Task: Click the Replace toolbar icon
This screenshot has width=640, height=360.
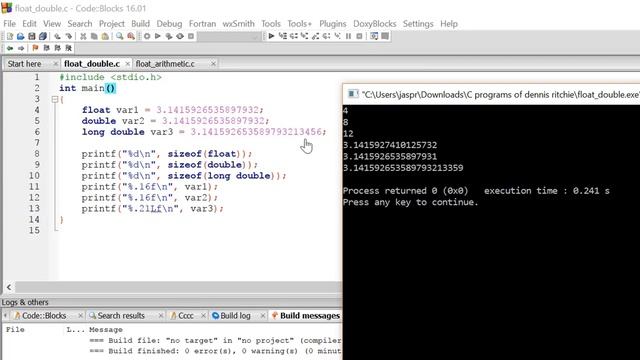Action: click(x=131, y=36)
